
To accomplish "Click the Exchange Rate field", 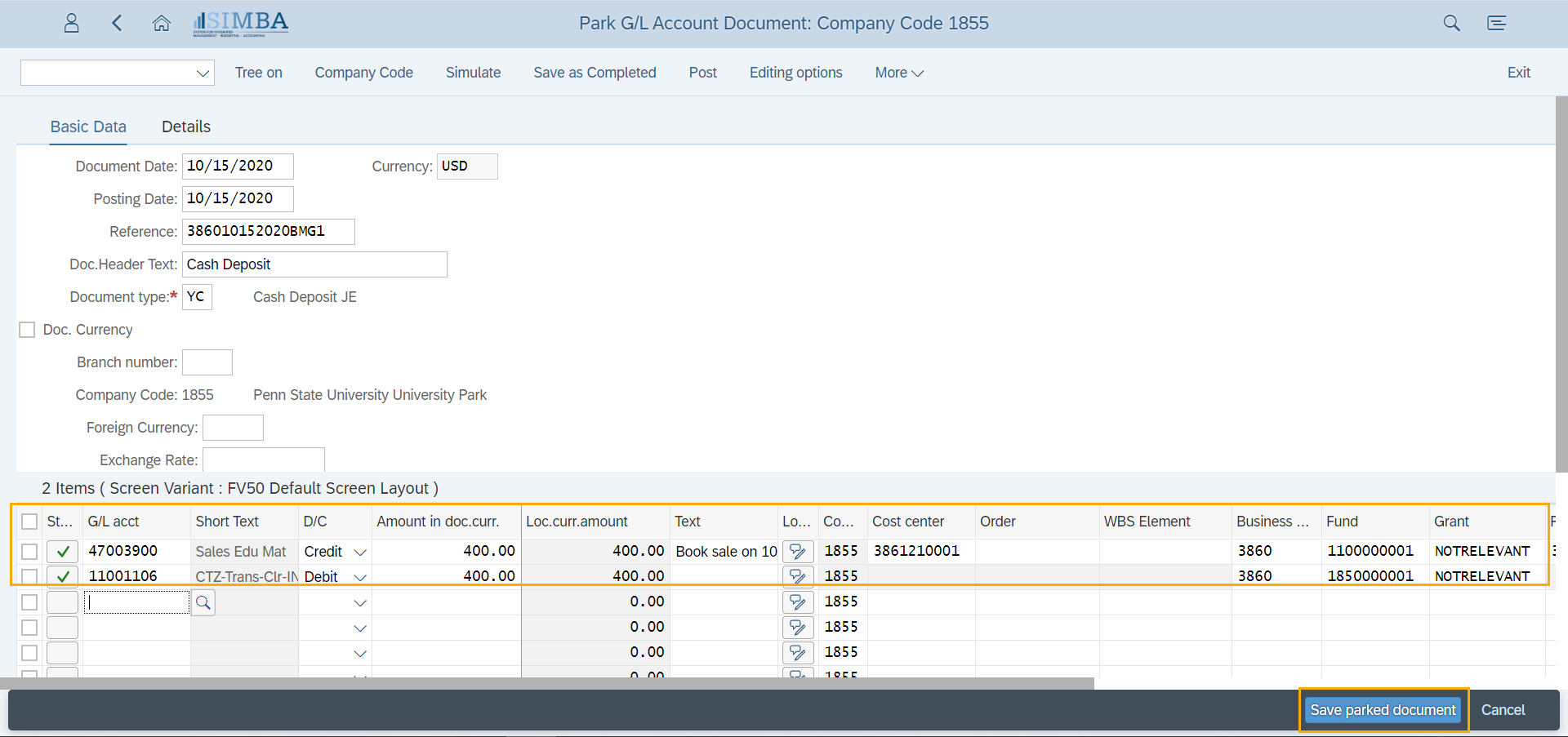I will click(x=264, y=460).
